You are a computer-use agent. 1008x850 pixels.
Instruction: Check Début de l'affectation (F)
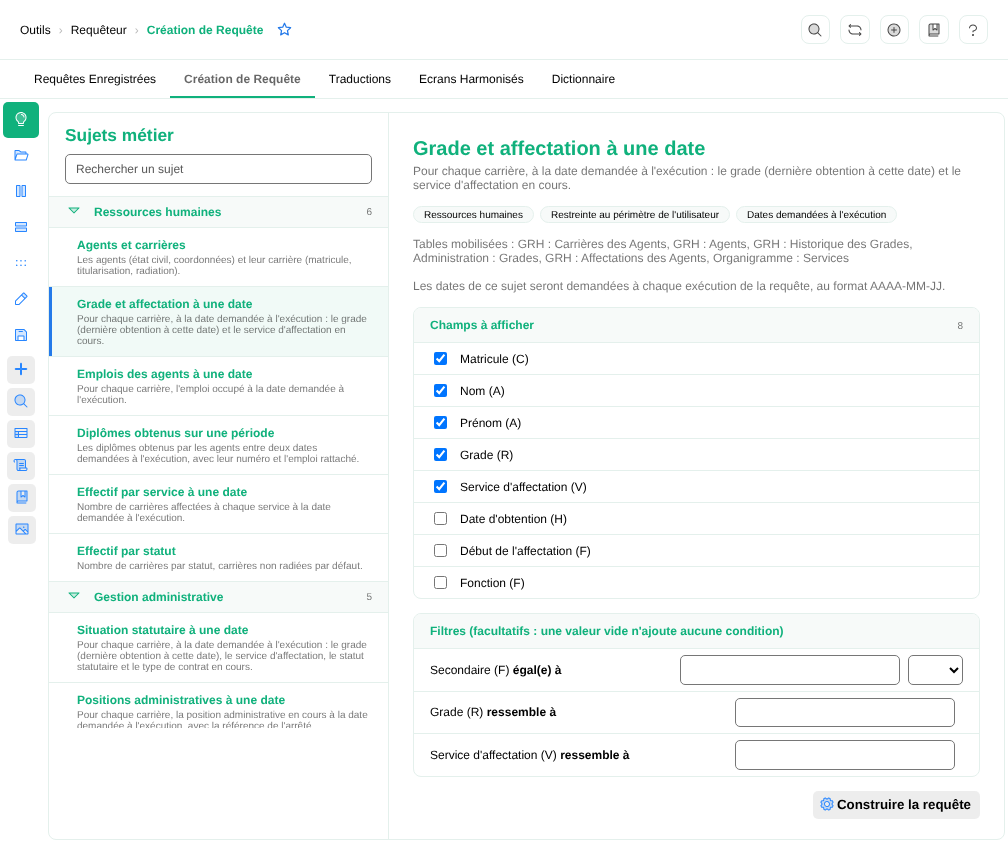click(x=440, y=550)
